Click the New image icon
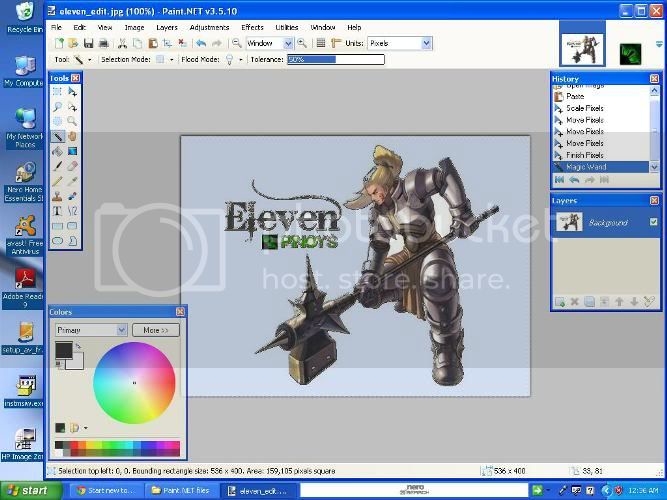 [59, 43]
